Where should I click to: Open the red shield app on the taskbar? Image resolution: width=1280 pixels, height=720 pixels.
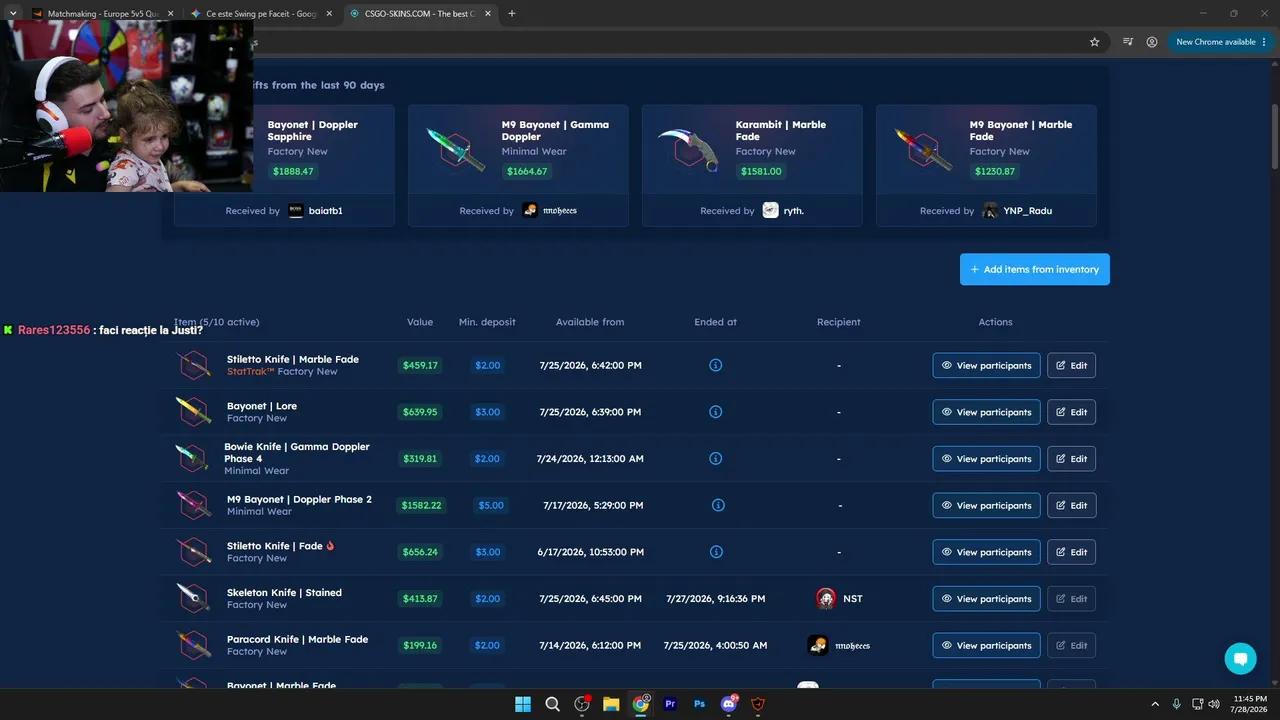(758, 704)
